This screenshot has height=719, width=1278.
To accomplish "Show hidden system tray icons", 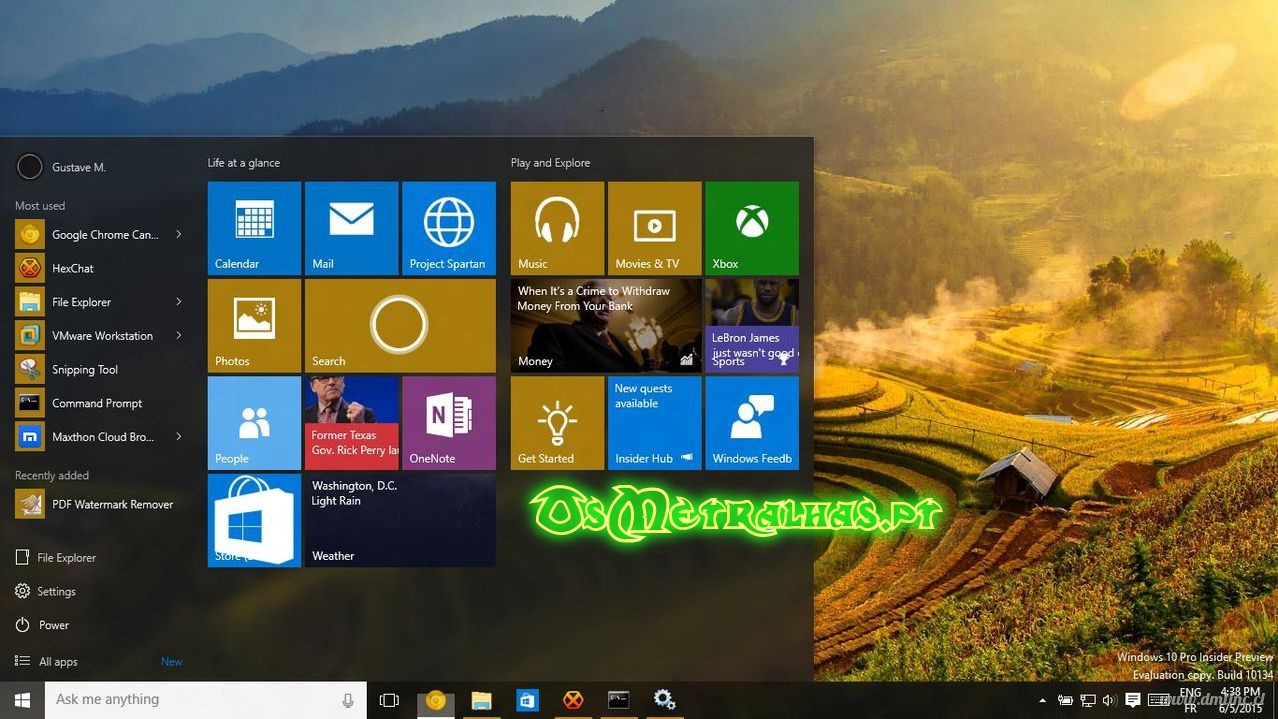I will tap(1043, 701).
